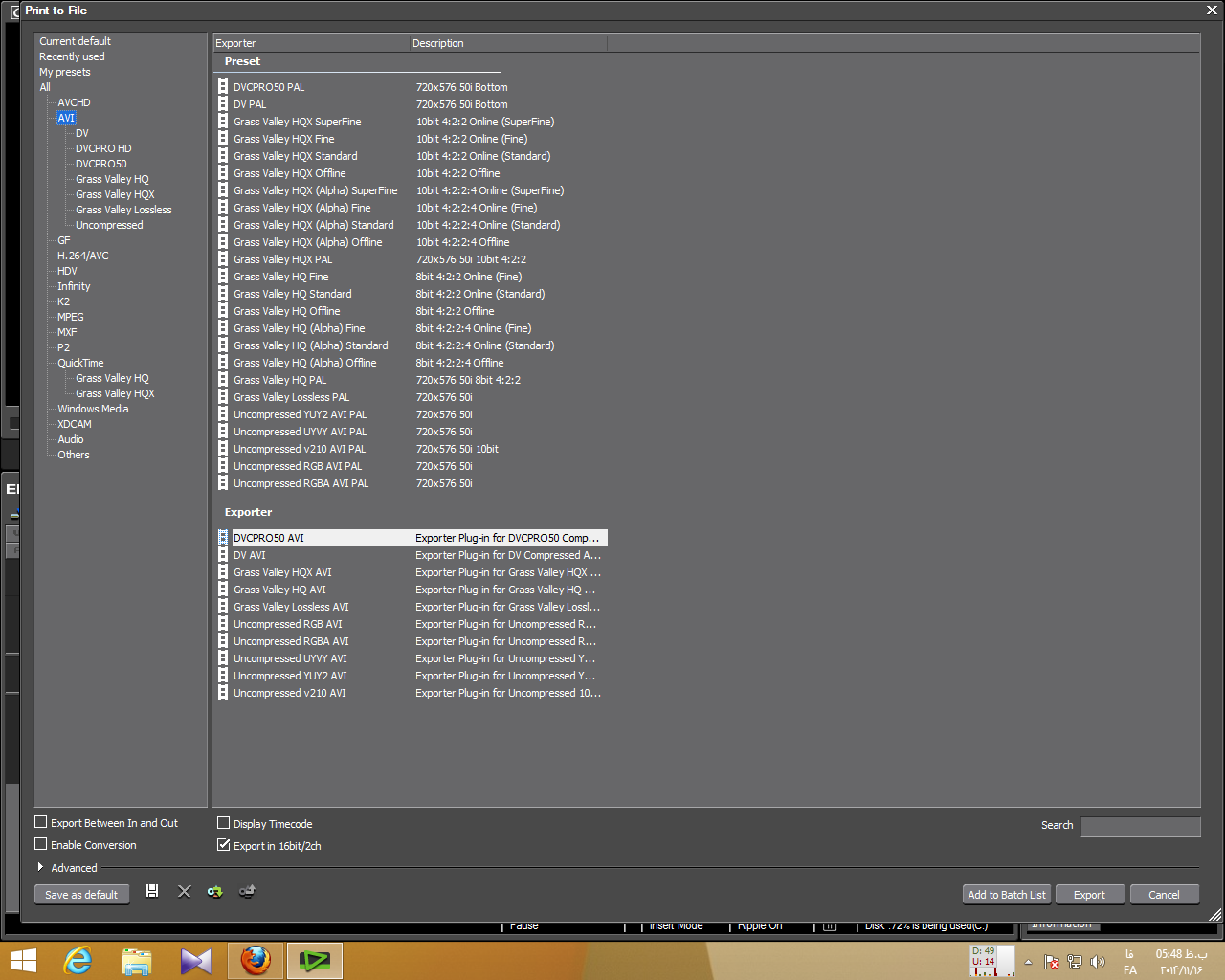This screenshot has height=980, width=1225.
Task: Click Save as default button
Action: pyautogui.click(x=81, y=895)
